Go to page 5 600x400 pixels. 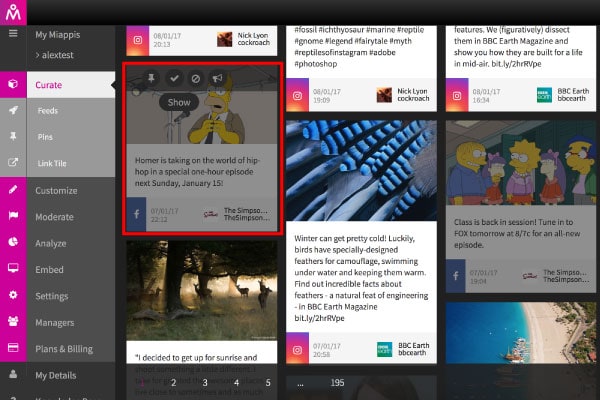(x=268, y=382)
